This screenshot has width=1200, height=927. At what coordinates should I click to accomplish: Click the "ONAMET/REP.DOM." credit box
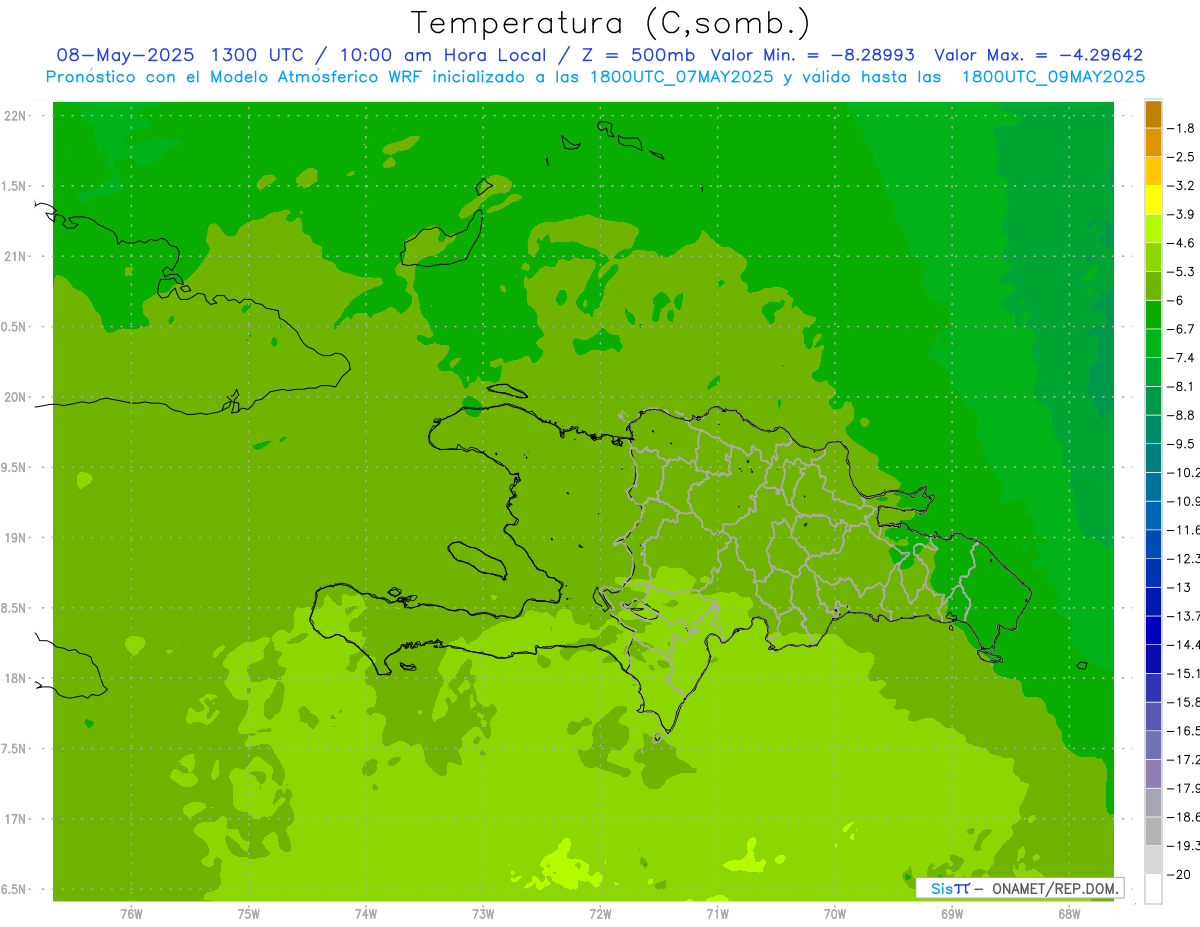click(1019, 888)
